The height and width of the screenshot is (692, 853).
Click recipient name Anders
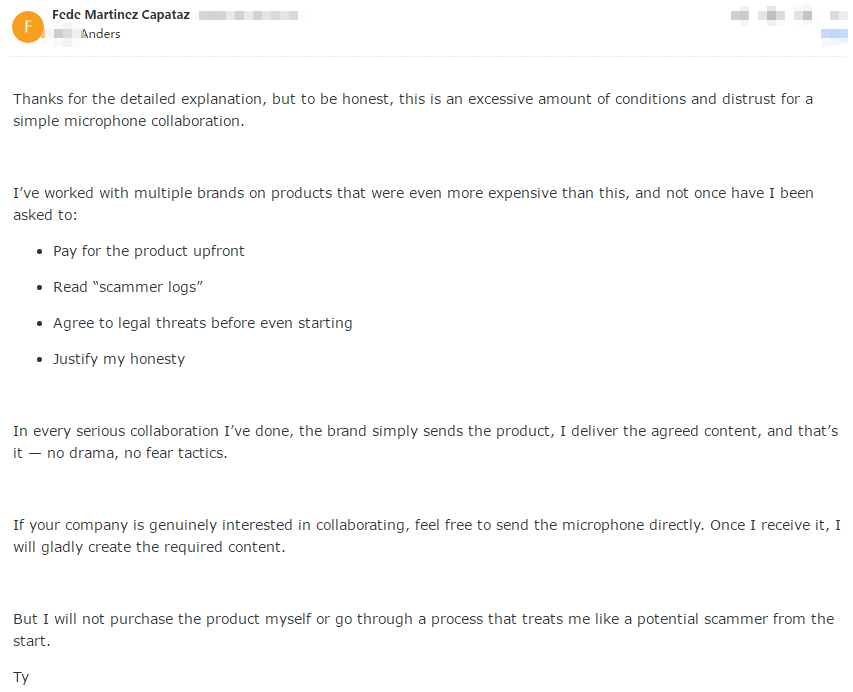pyautogui.click(x=100, y=34)
